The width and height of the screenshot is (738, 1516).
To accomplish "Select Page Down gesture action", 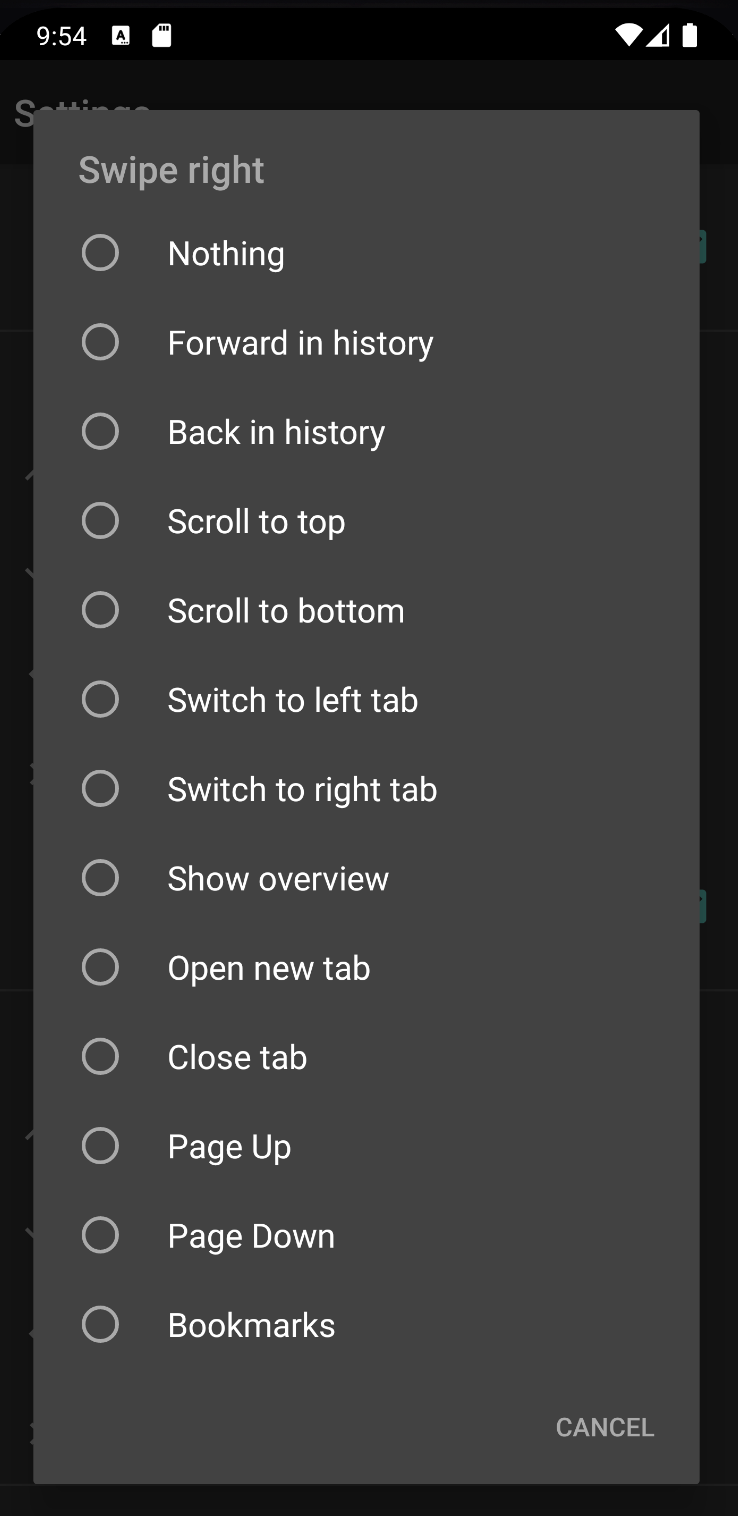I will [366, 1236].
